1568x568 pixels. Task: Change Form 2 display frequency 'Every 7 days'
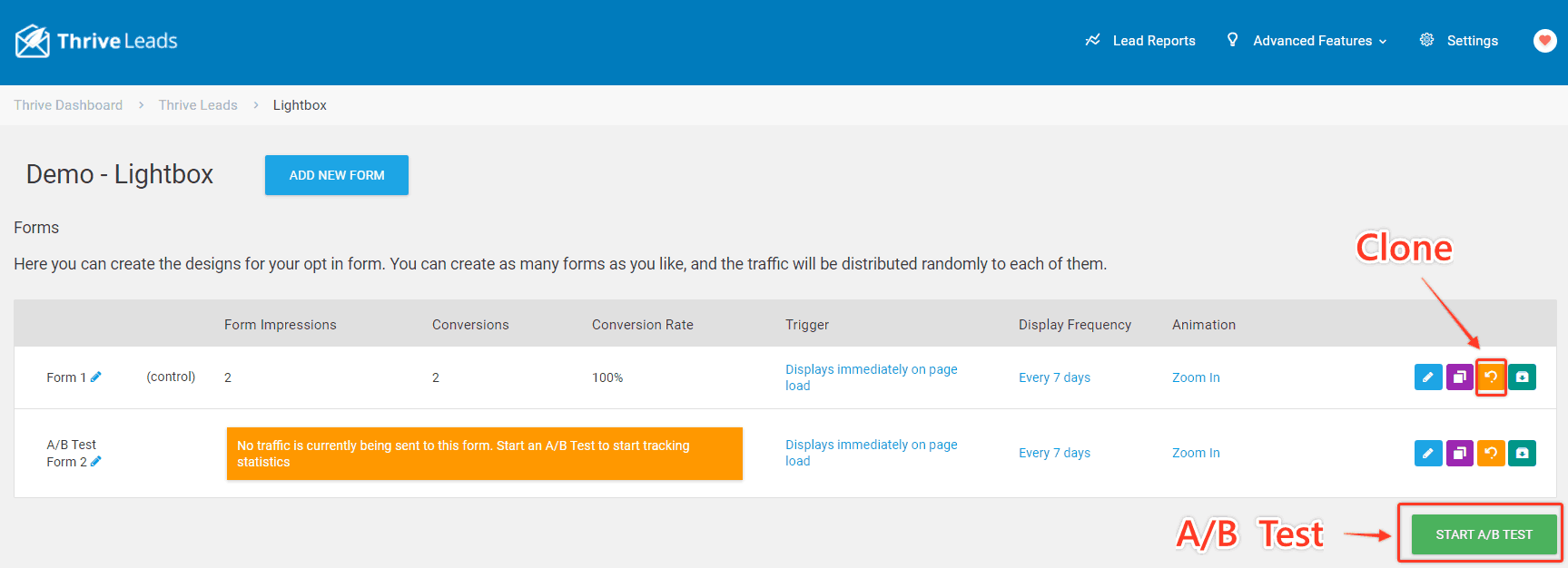1054,453
